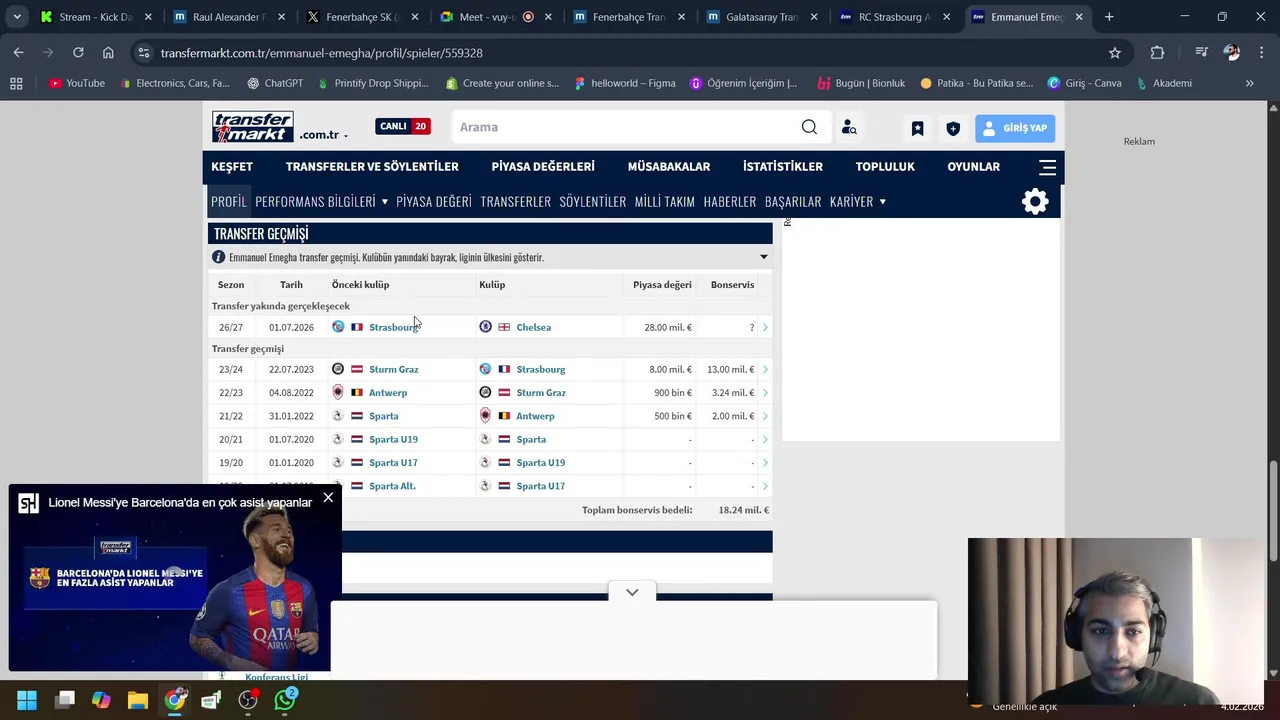Open Topluluk menu
The image size is (1280, 720).
click(x=885, y=167)
